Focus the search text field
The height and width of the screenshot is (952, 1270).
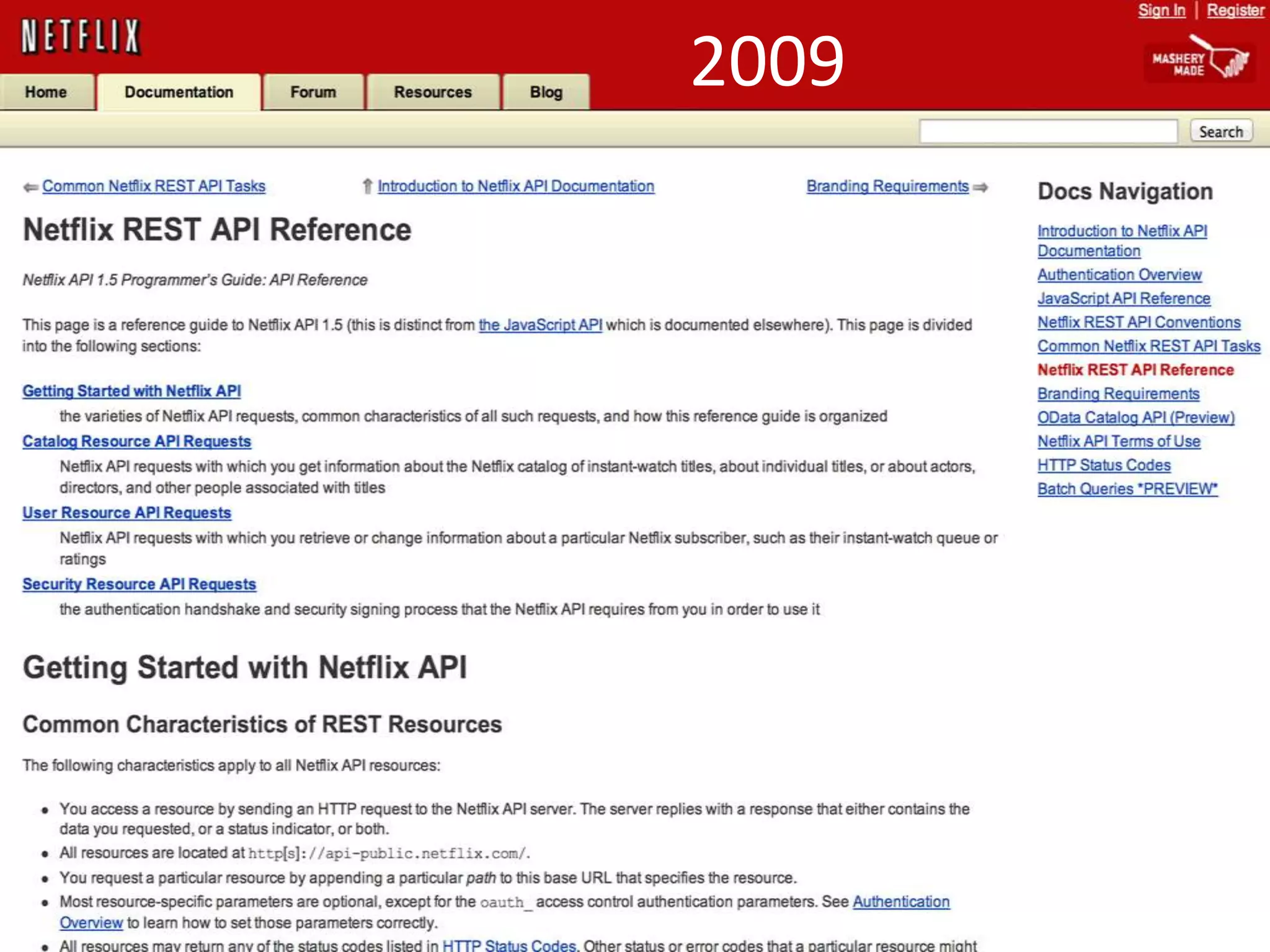pyautogui.click(x=1048, y=131)
